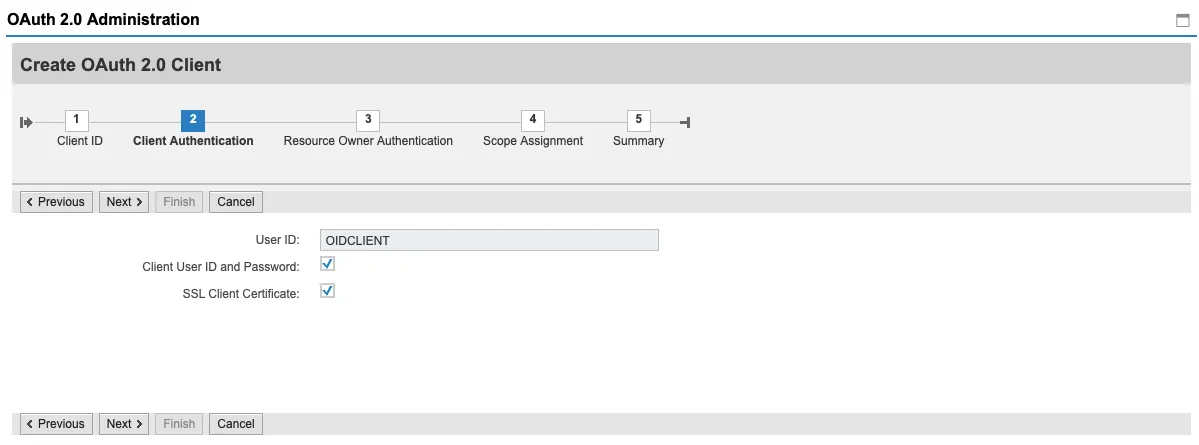Toggle Client User ID and Password checkbox
The height and width of the screenshot is (445, 1199).
(x=327, y=265)
